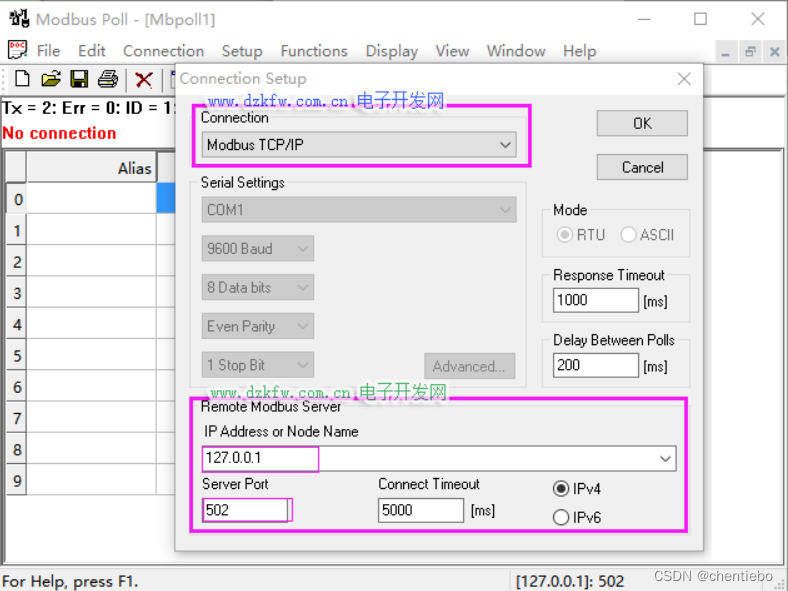Click the red 'No connection' status text

point(59,133)
